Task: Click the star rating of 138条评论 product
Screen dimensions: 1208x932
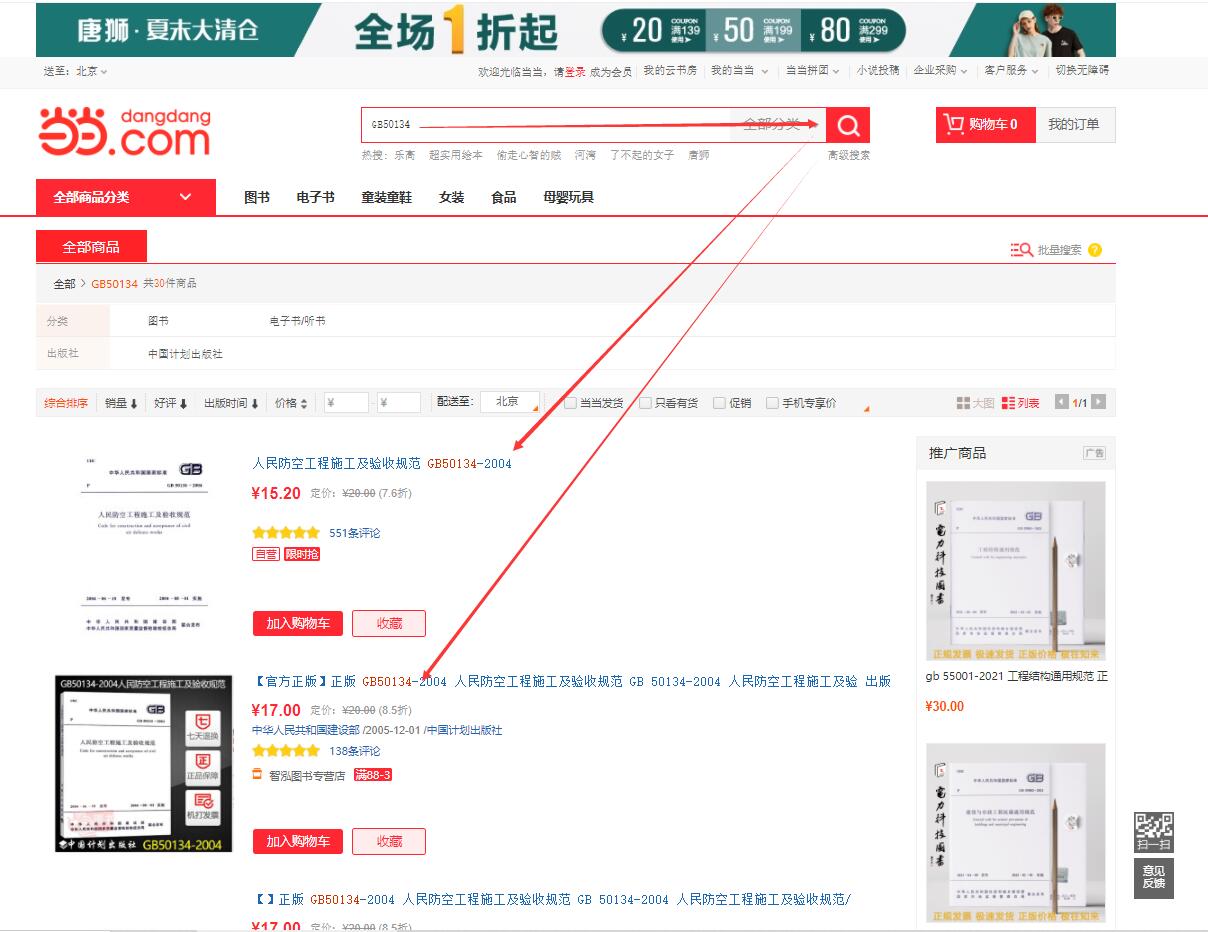Action: [x=286, y=751]
